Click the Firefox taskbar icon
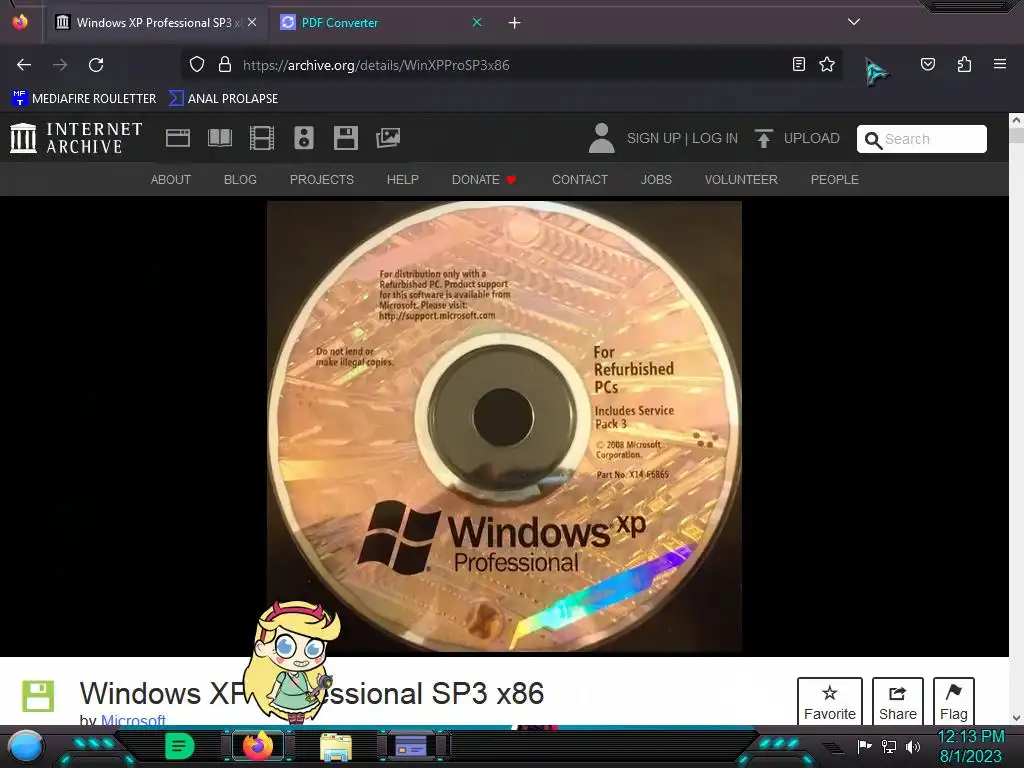The width and height of the screenshot is (1024, 768). 258,746
